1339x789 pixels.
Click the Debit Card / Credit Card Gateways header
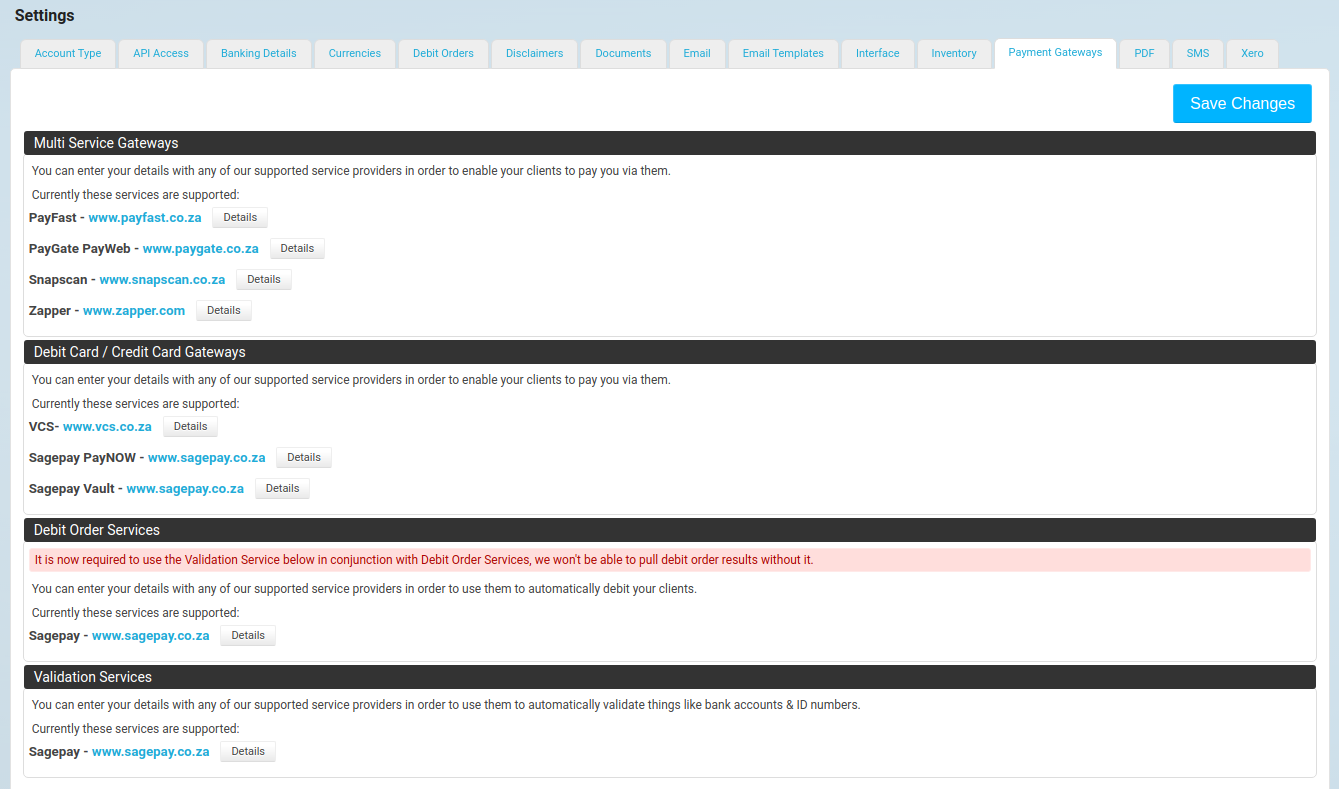coord(670,352)
